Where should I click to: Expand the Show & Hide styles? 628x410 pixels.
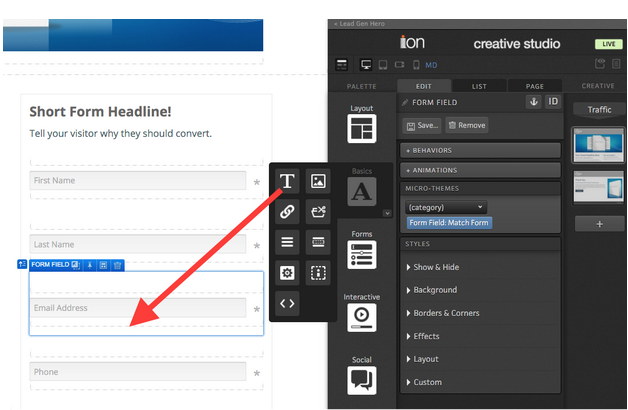[x=437, y=267]
